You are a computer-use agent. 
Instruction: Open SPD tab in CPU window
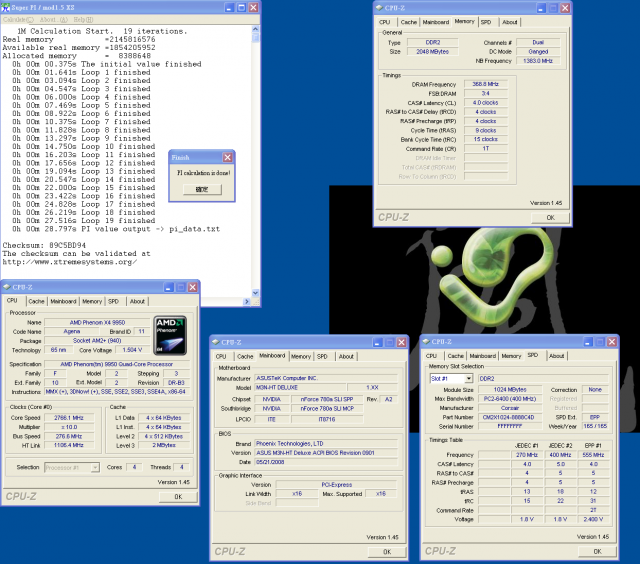pyautogui.click(x=113, y=301)
